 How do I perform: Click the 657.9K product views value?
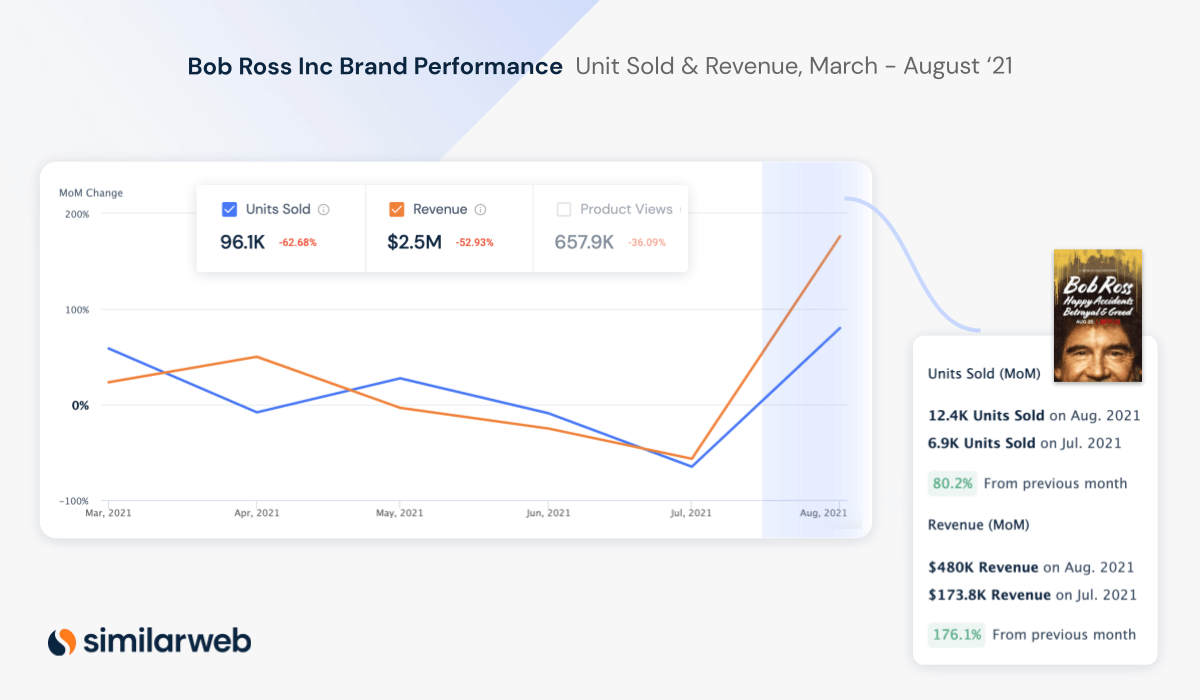[x=584, y=241]
